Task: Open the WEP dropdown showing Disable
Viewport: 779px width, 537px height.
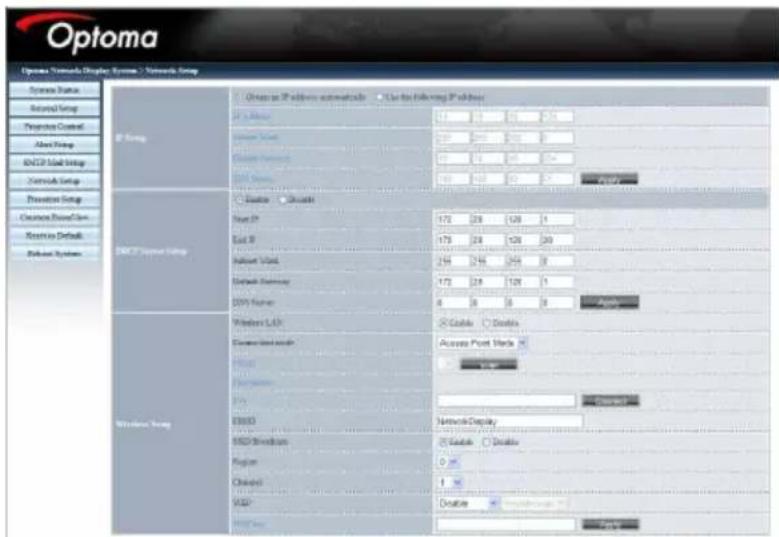Action: click(x=468, y=503)
